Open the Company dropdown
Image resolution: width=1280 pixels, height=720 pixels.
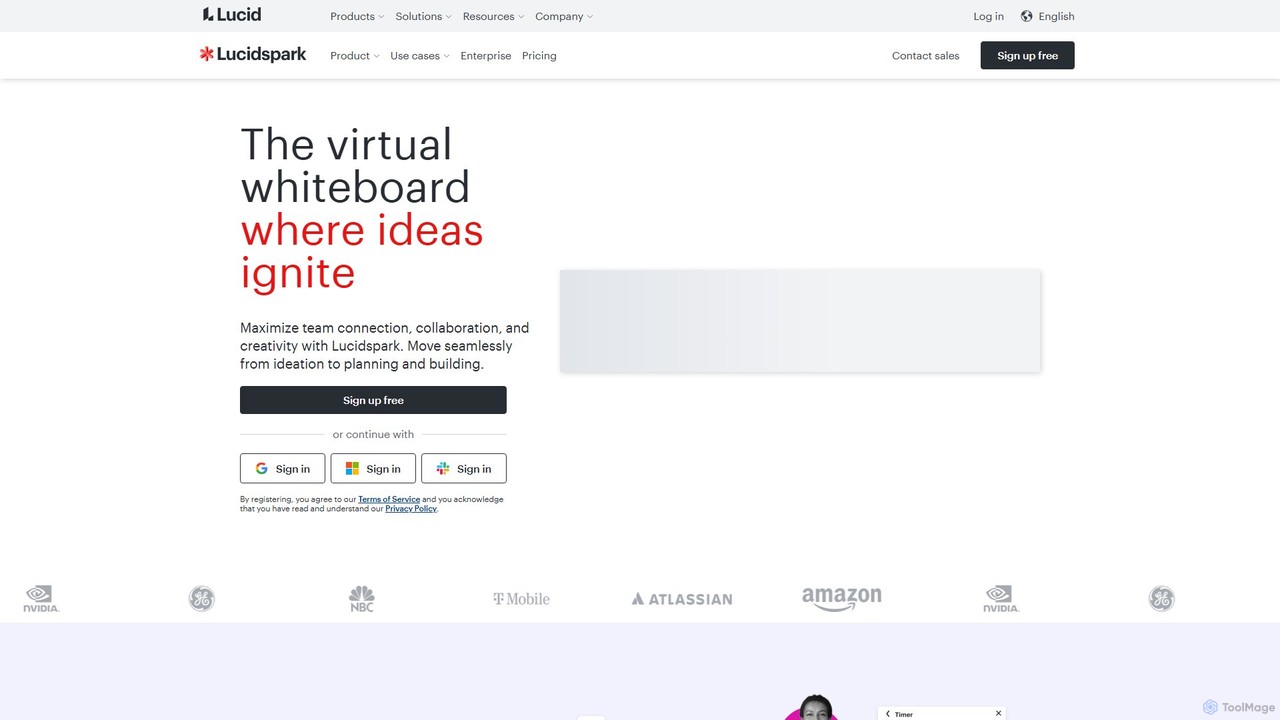point(564,16)
